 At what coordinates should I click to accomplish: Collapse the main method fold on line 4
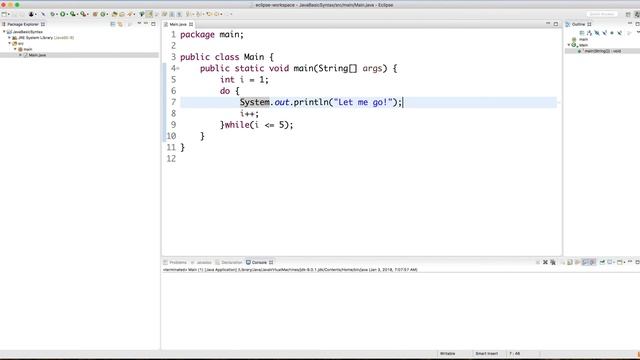(178, 69)
